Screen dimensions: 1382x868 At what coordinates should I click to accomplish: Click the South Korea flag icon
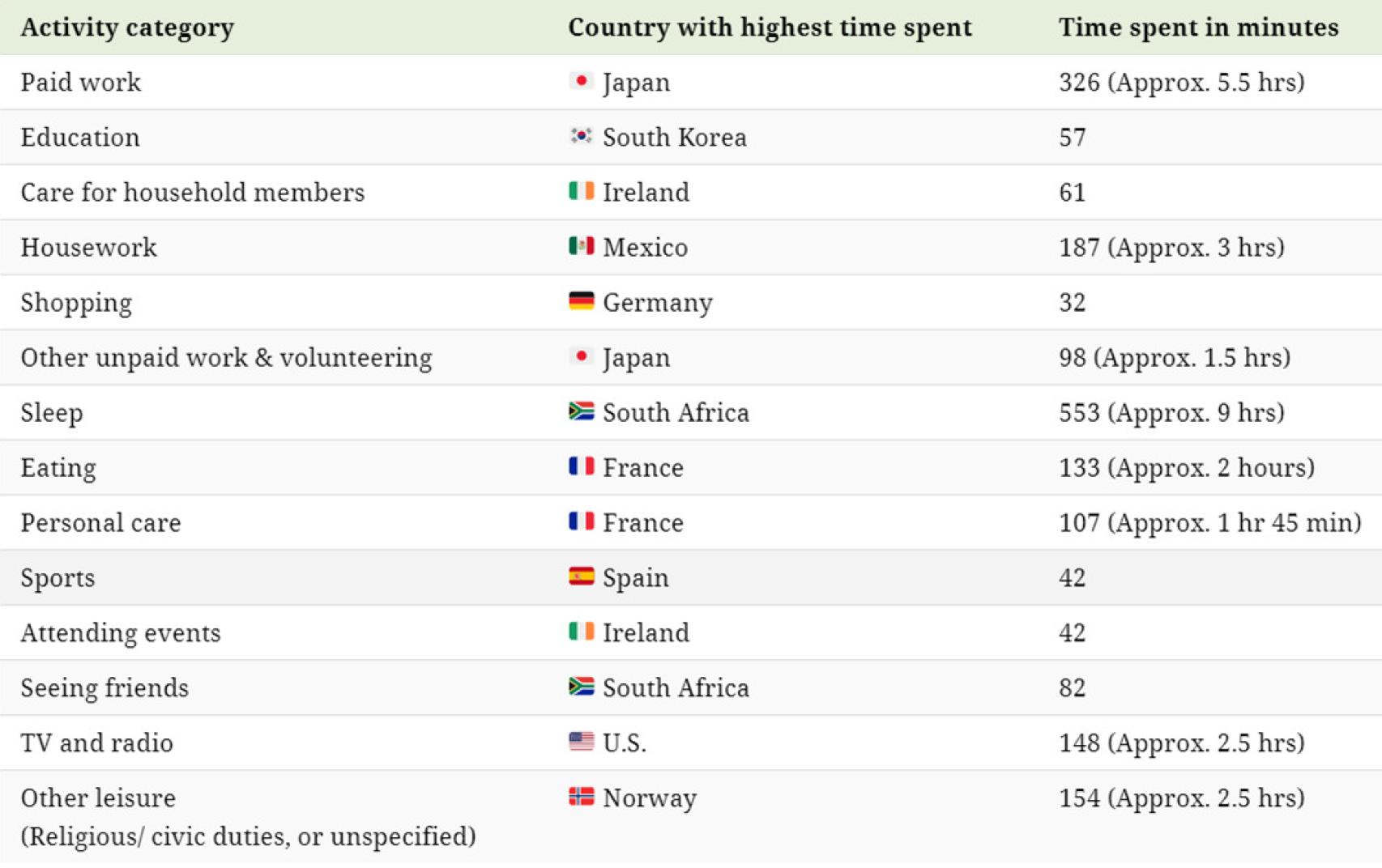(x=581, y=136)
